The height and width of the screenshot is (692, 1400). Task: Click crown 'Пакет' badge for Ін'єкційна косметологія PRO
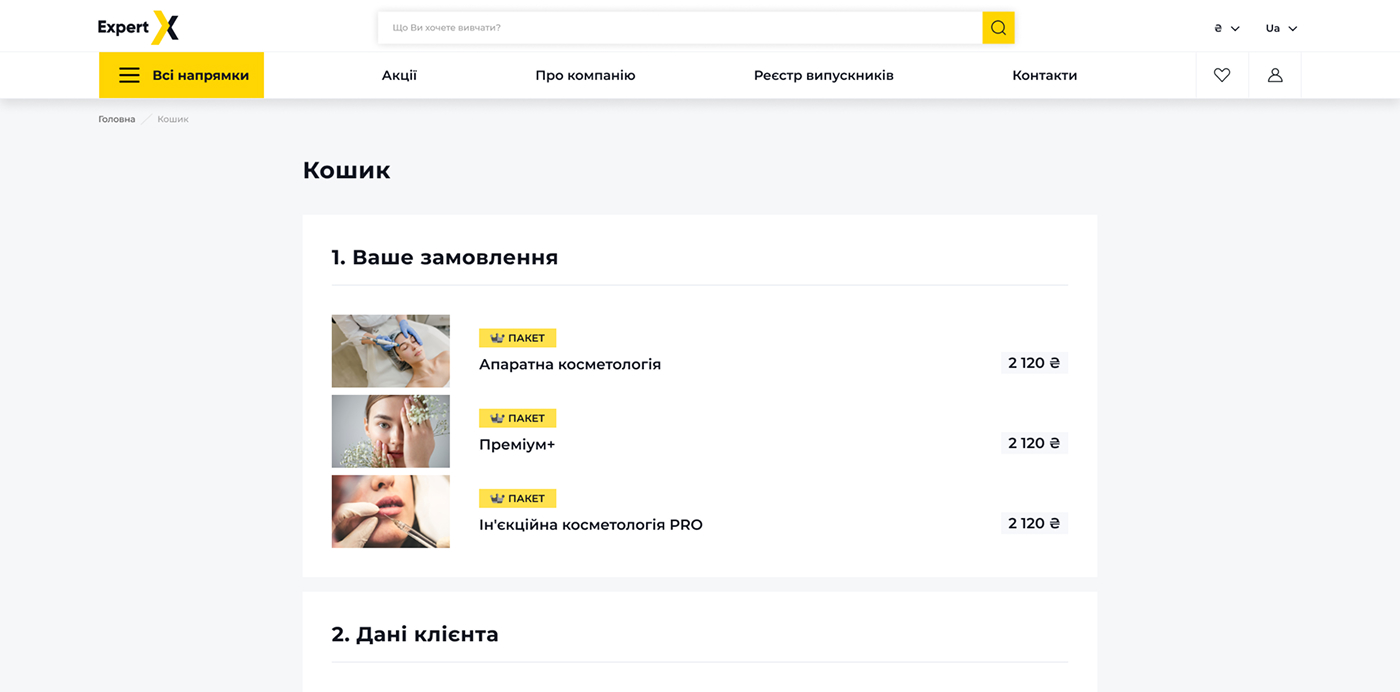pos(517,498)
